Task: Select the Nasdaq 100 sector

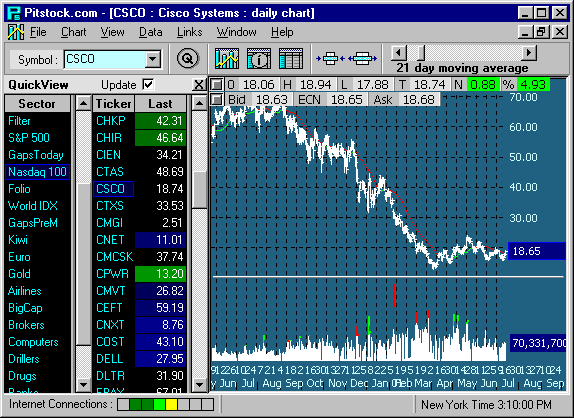Action: click(37, 172)
